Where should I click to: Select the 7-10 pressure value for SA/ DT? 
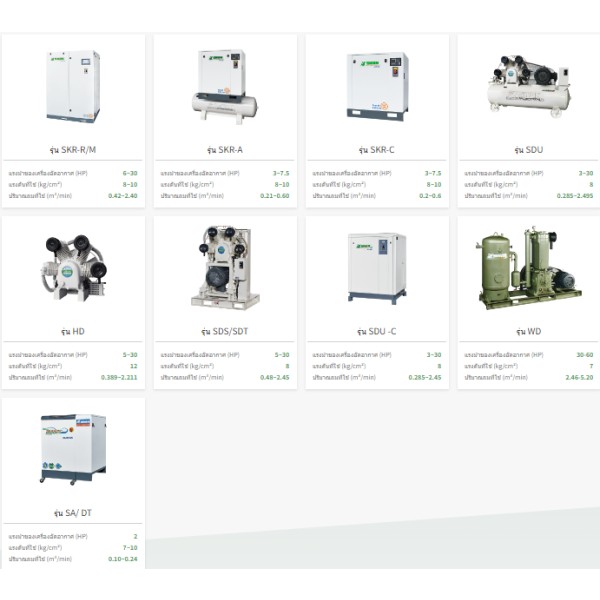pos(130,548)
